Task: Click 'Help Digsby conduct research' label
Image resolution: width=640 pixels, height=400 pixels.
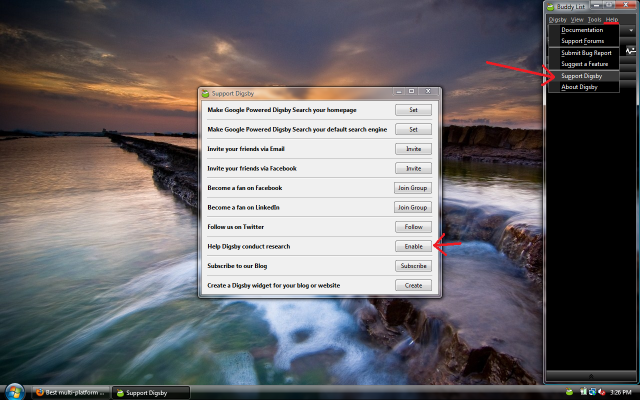Action: point(249,247)
